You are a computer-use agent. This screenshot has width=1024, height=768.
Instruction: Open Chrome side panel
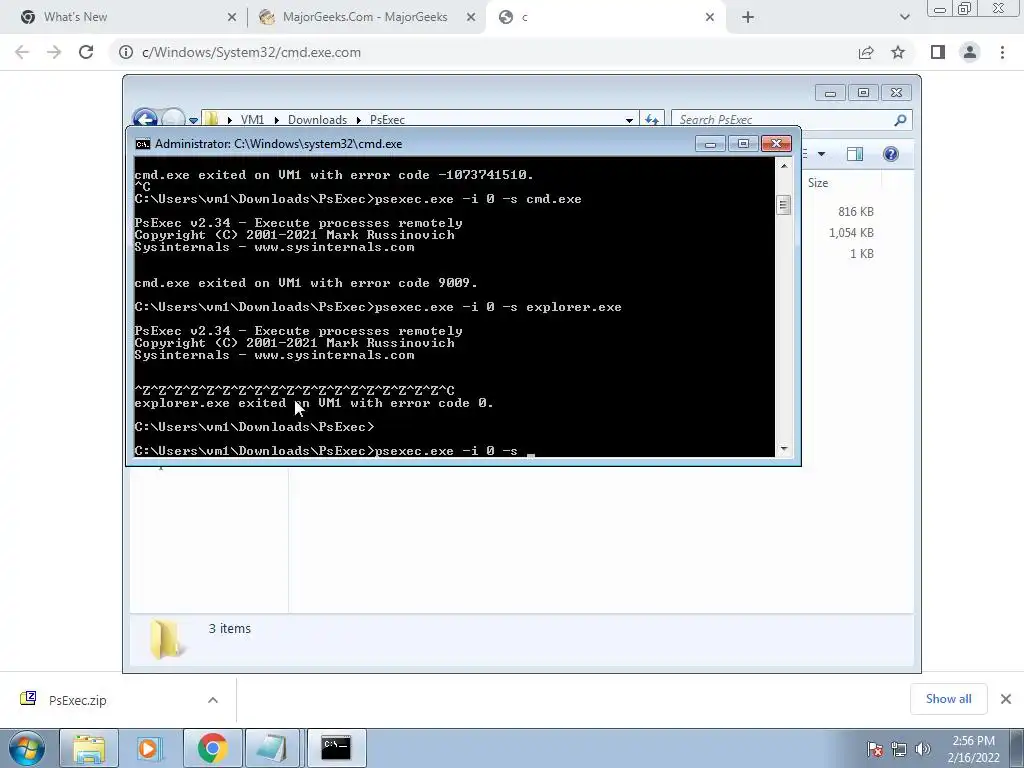point(938,52)
